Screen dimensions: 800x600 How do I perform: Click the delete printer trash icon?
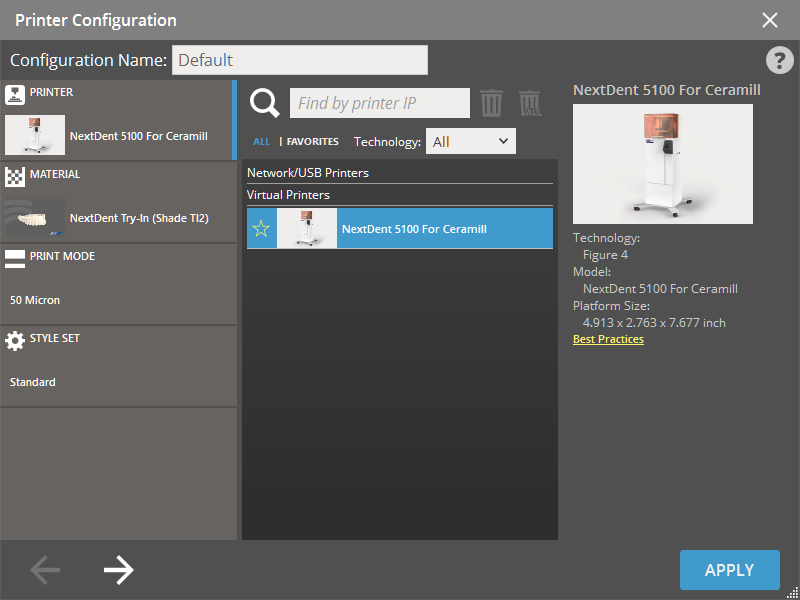tap(491, 103)
